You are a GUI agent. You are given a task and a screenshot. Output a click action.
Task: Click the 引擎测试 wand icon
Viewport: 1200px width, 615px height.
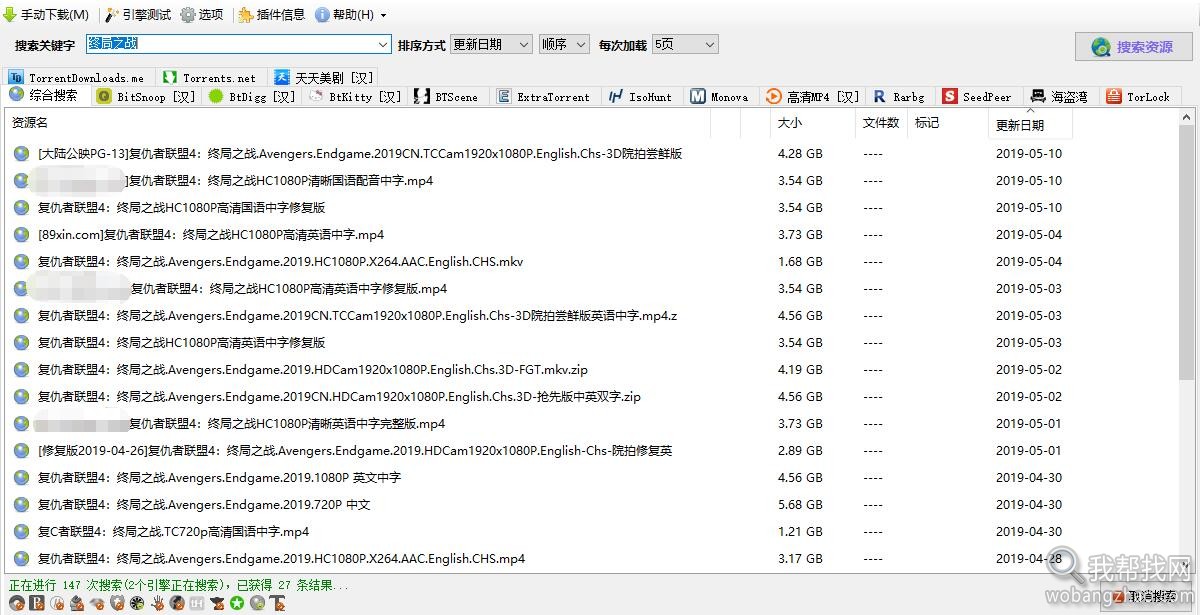(112, 15)
